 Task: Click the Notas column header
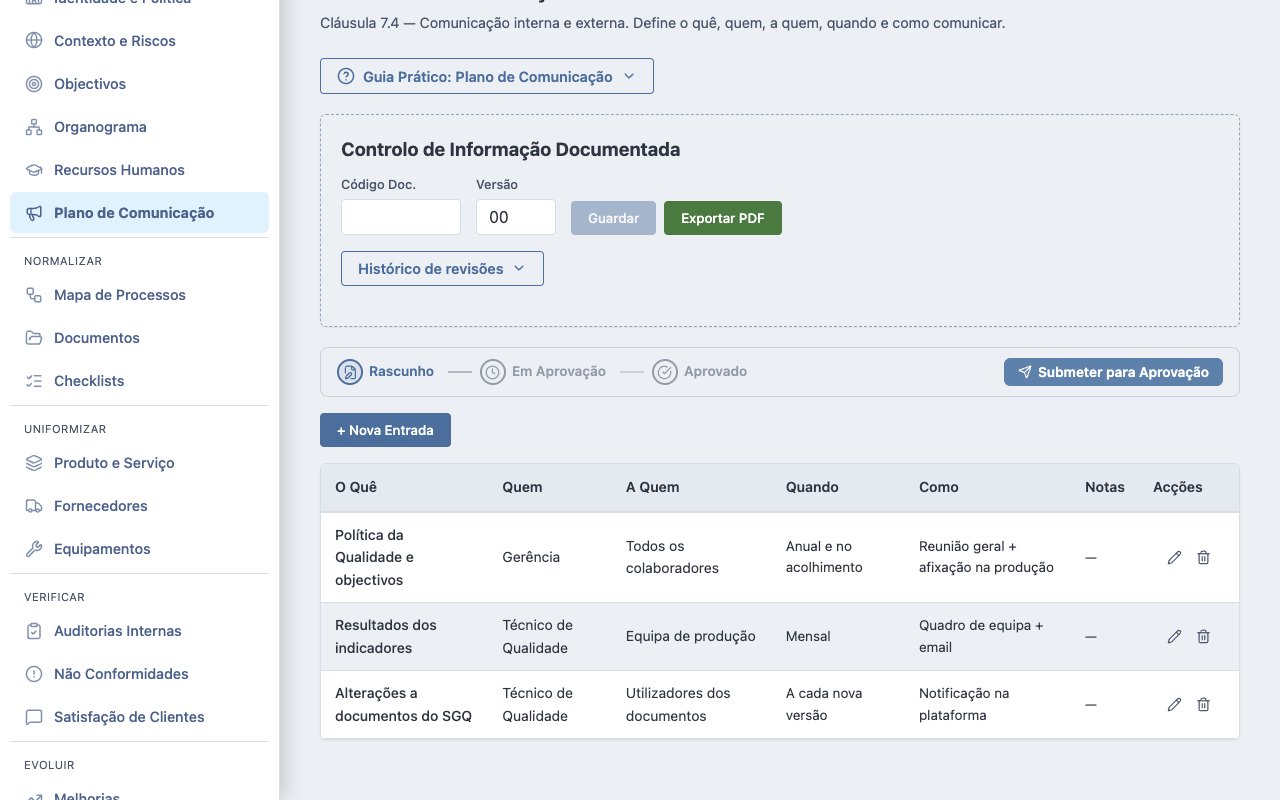[x=1105, y=487]
